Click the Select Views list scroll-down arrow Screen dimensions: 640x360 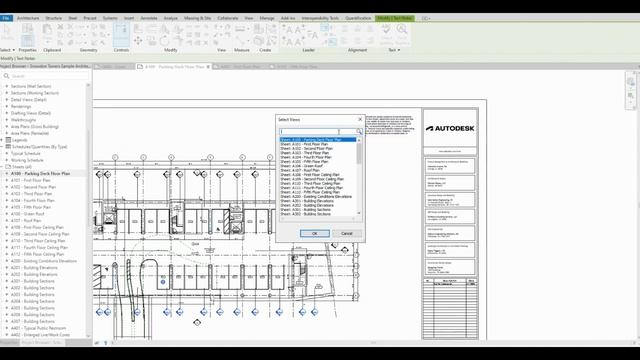click(359, 213)
